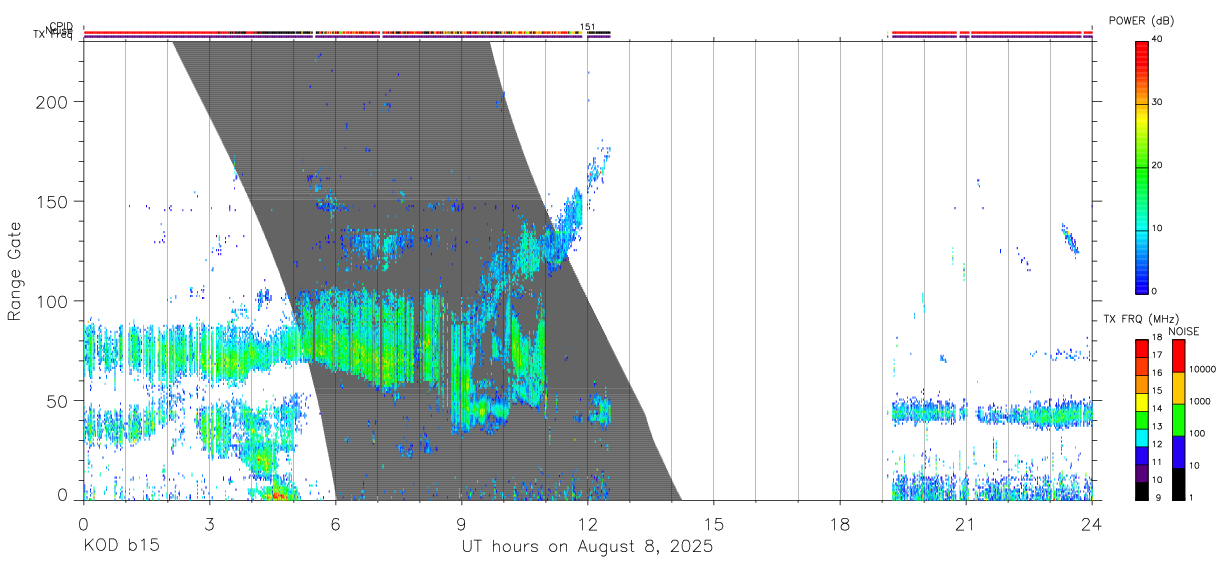Pick the red top NOISE legend swatch

[1179, 356]
